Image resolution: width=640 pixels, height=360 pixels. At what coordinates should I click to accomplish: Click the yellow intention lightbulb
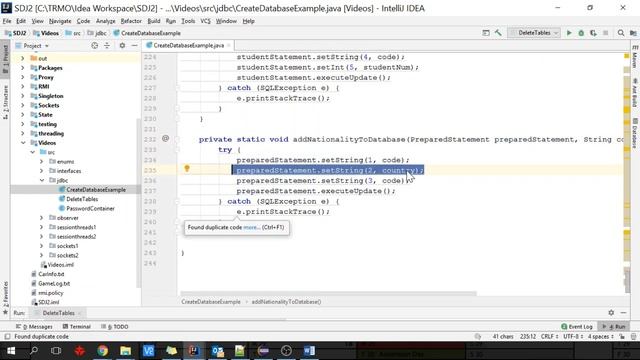187,168
